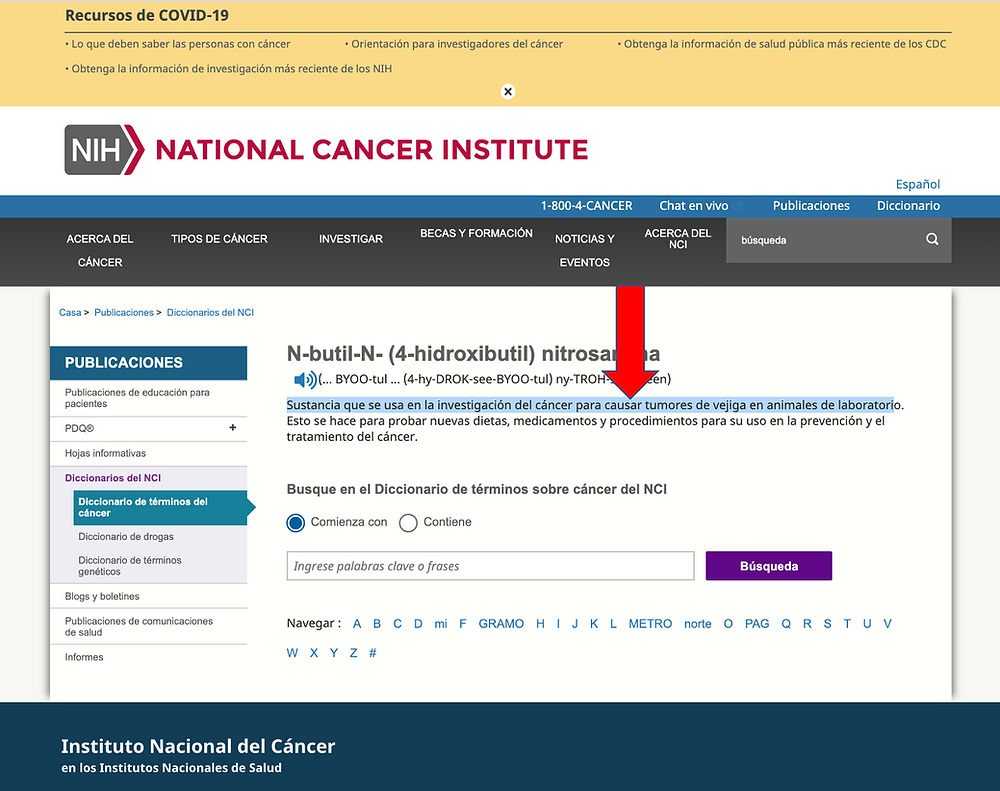Screen dimensions: 1000x791
Task: Open Diccionario in the blue bar
Action: tap(908, 206)
